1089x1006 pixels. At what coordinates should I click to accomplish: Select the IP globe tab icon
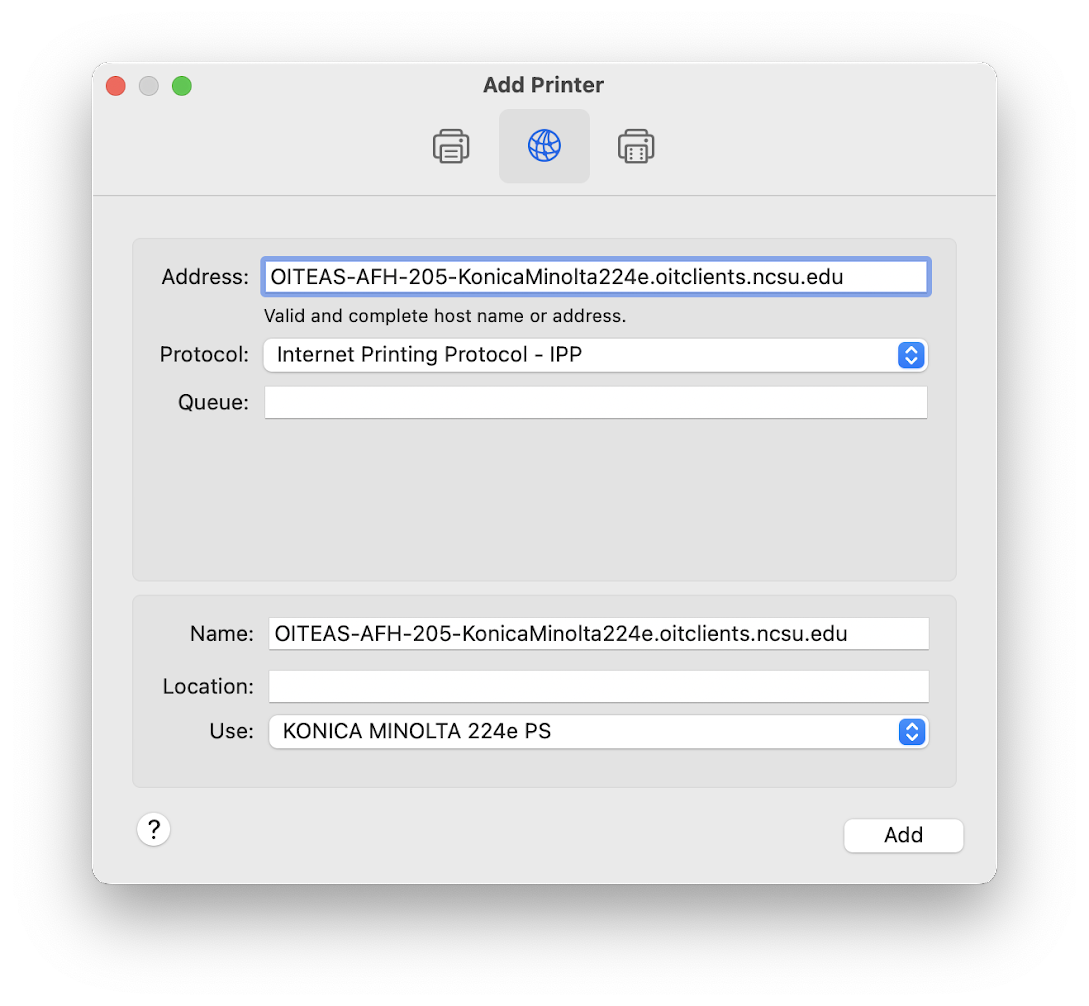point(544,146)
